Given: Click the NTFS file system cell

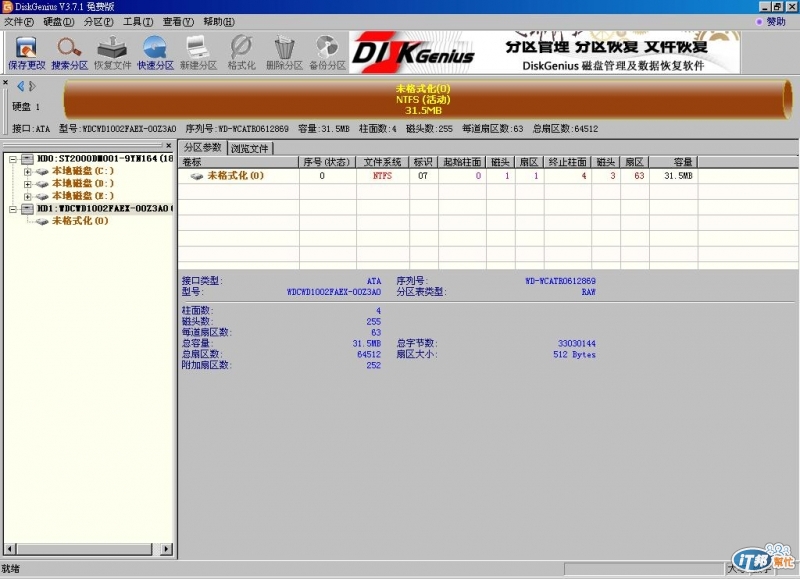Looking at the screenshot, I should coord(382,176).
